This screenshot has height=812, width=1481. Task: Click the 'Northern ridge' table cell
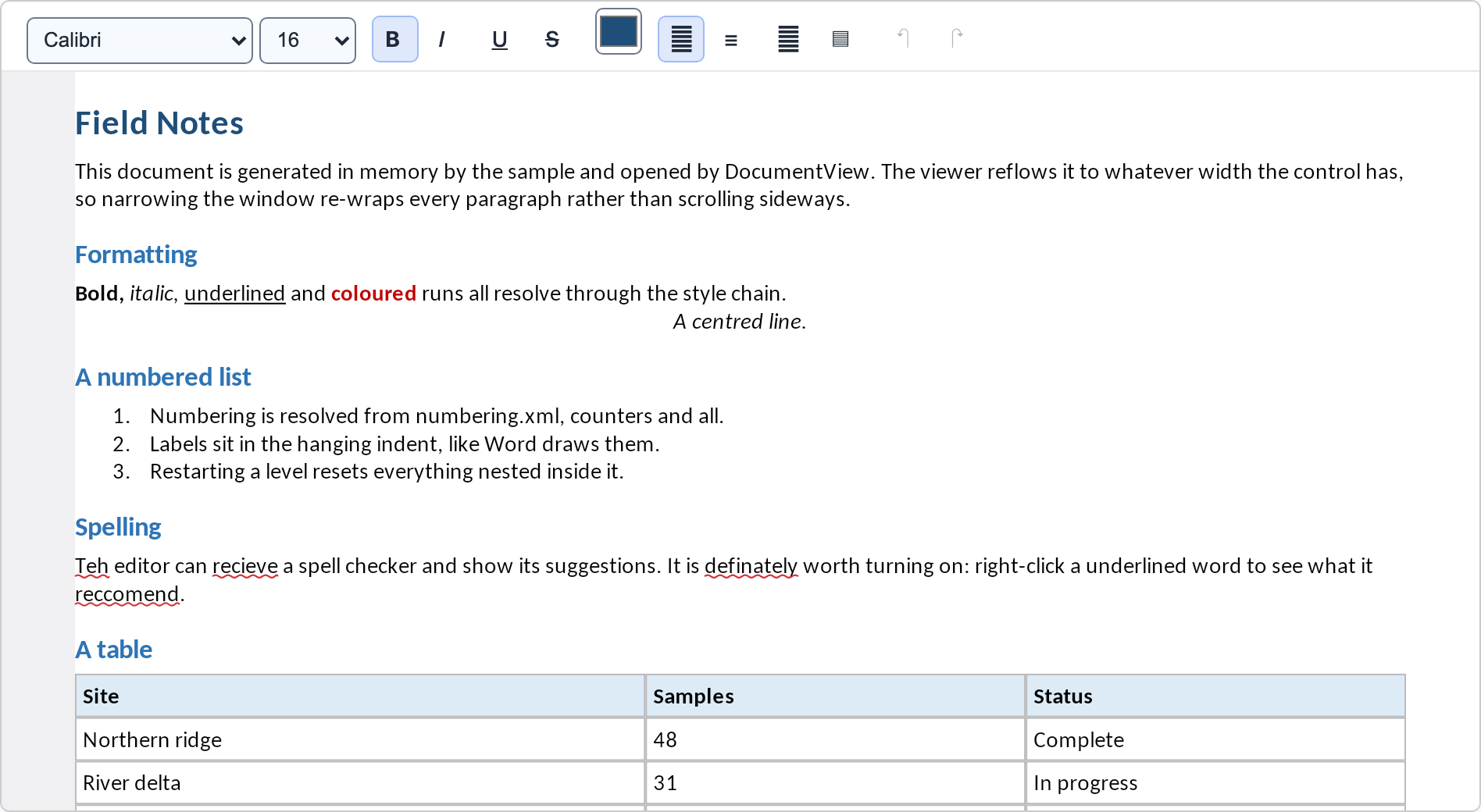coord(360,740)
